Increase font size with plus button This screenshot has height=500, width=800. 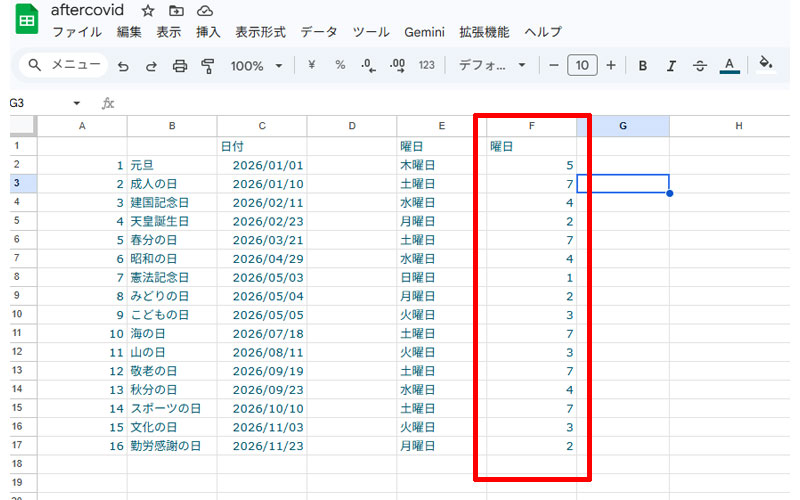click(x=611, y=65)
